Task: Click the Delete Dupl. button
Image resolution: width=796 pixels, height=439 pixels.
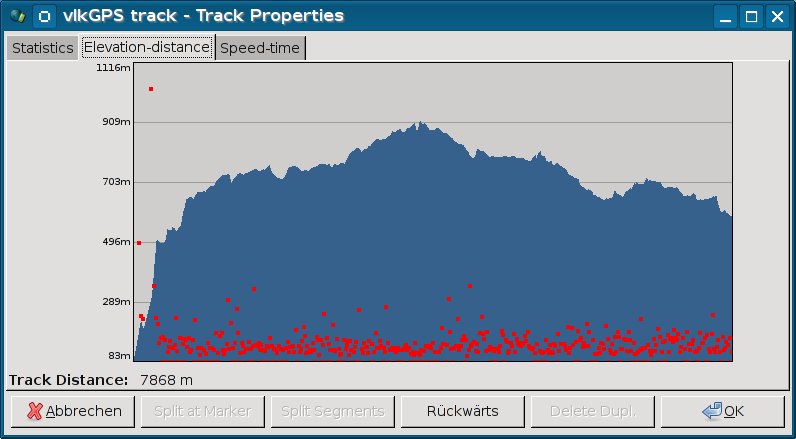Action: (593, 411)
